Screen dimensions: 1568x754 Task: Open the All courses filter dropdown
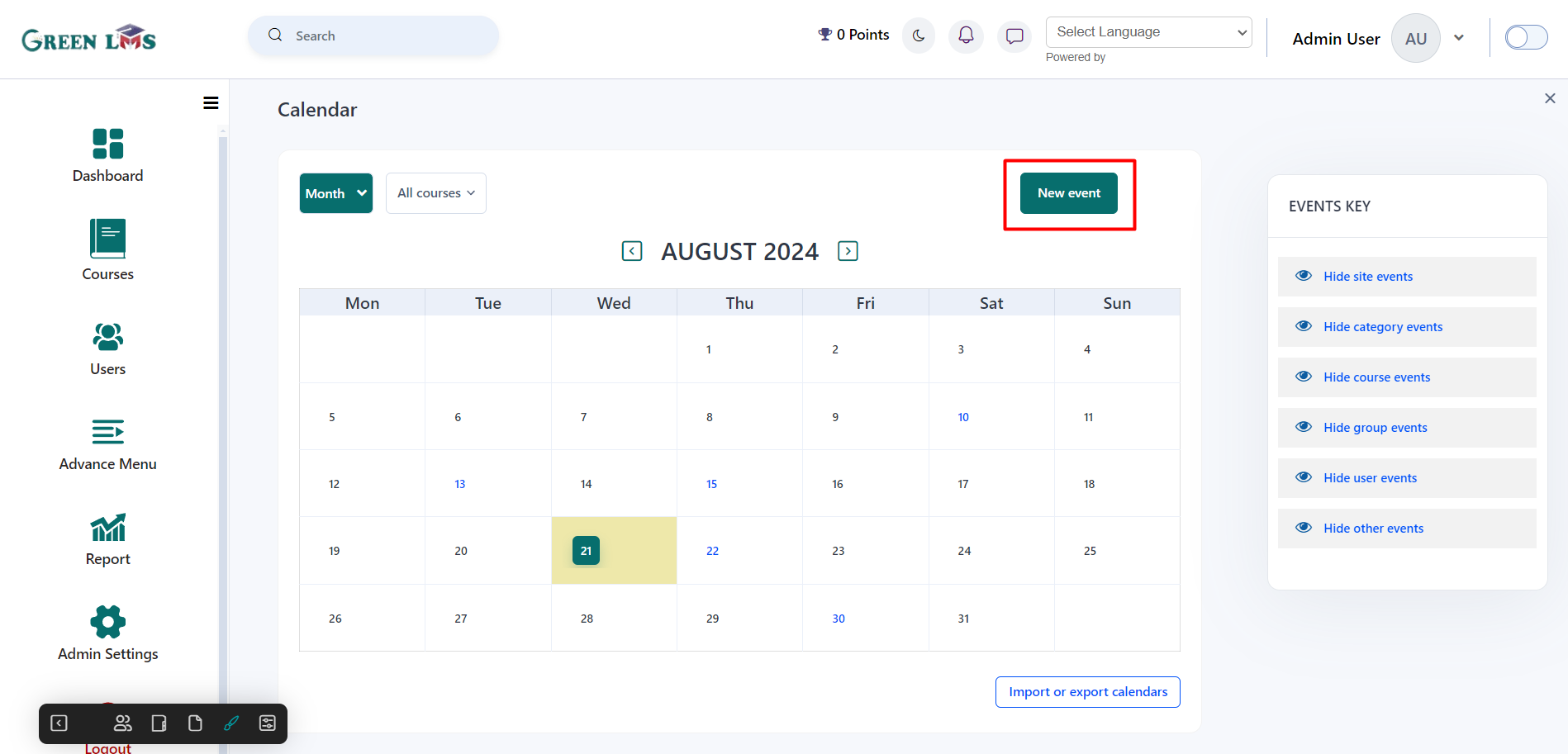[436, 193]
